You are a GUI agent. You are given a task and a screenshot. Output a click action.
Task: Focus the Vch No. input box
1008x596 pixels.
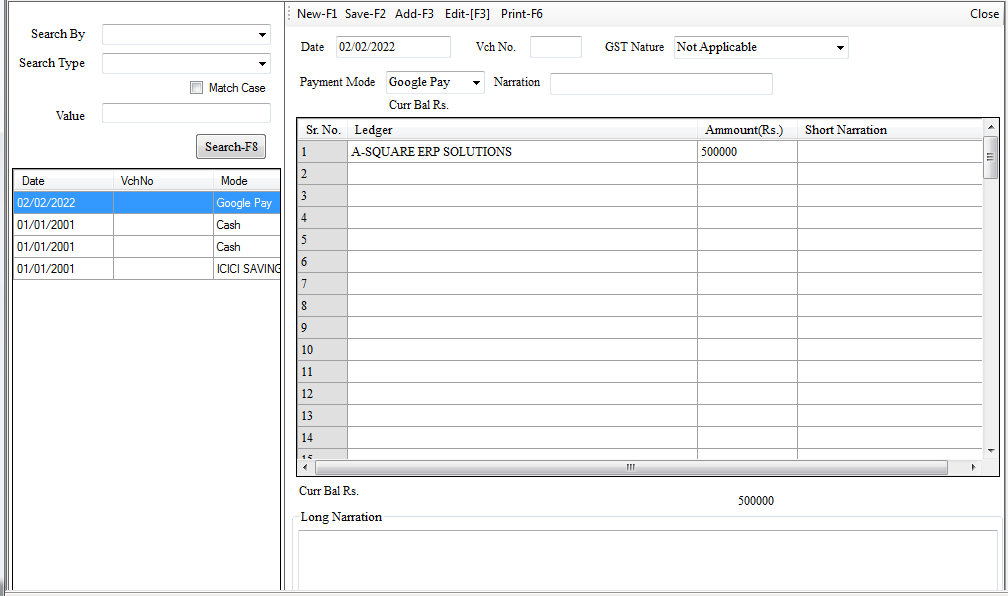point(555,47)
